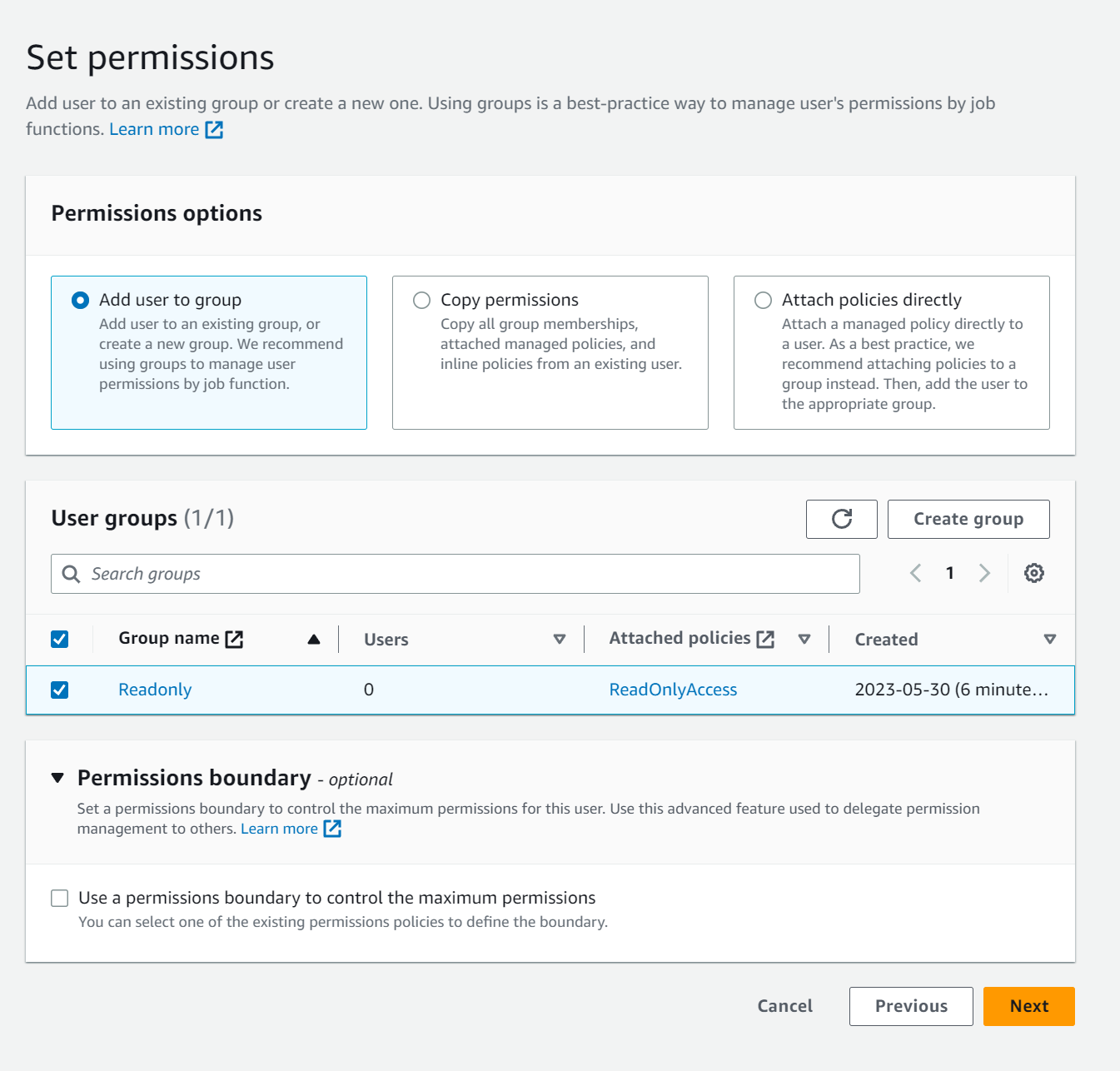The width and height of the screenshot is (1120, 1071).
Task: Open the ReadOnlyAccess policy link
Action: (x=673, y=690)
